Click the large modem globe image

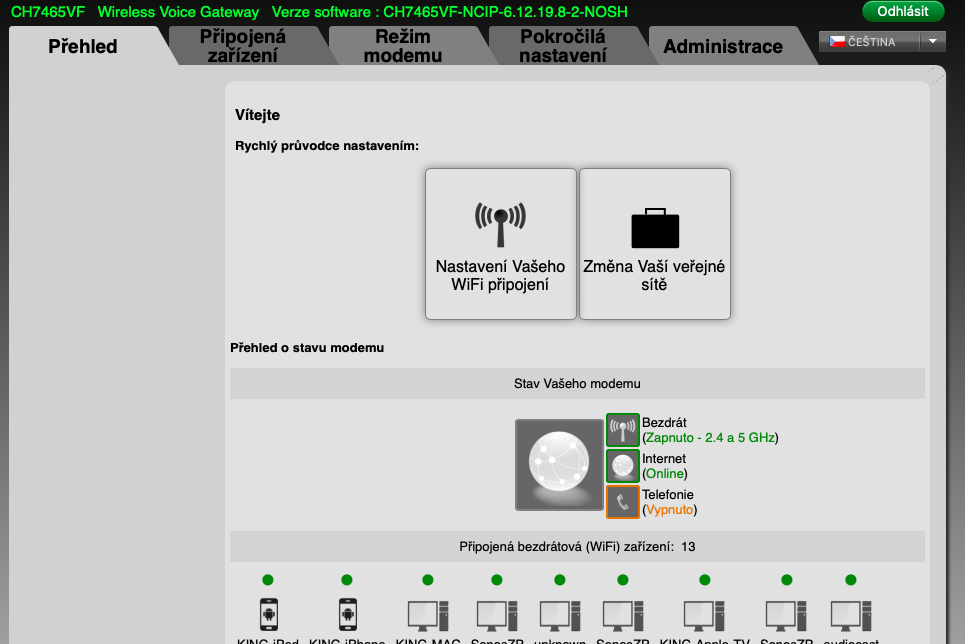[559, 465]
